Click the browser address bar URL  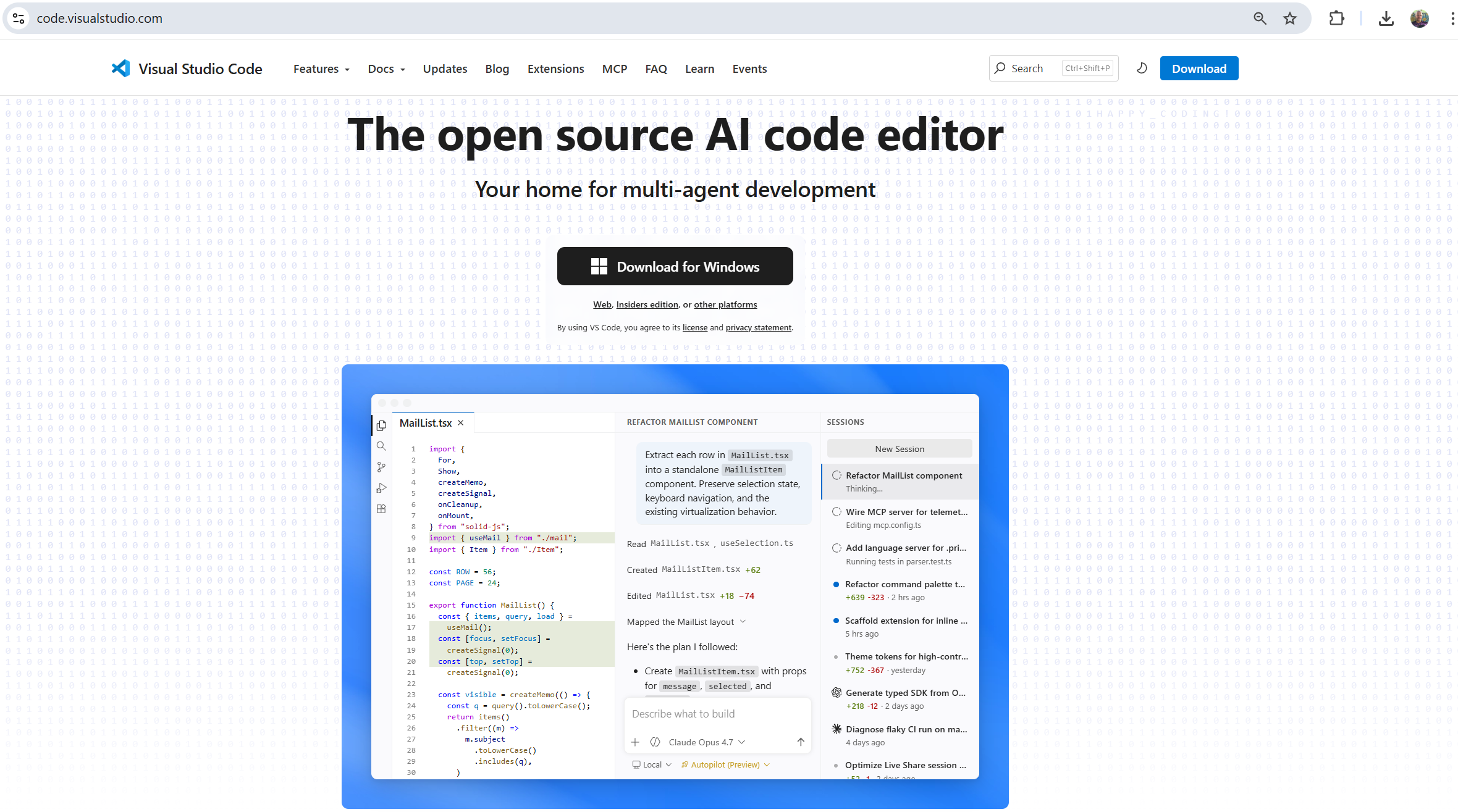(99, 19)
